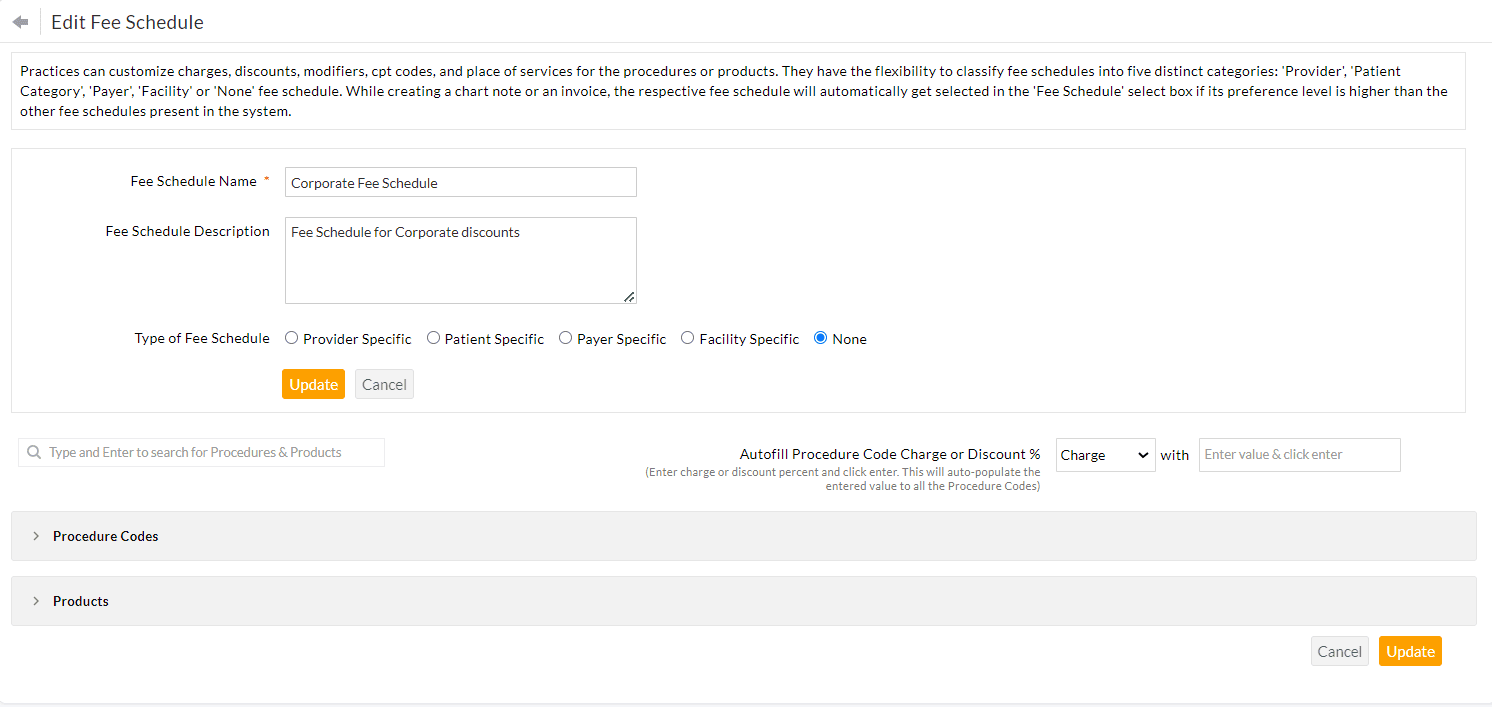The height and width of the screenshot is (707, 1492).
Task: Click Cancel next to the upper Update button
Action: point(384,385)
